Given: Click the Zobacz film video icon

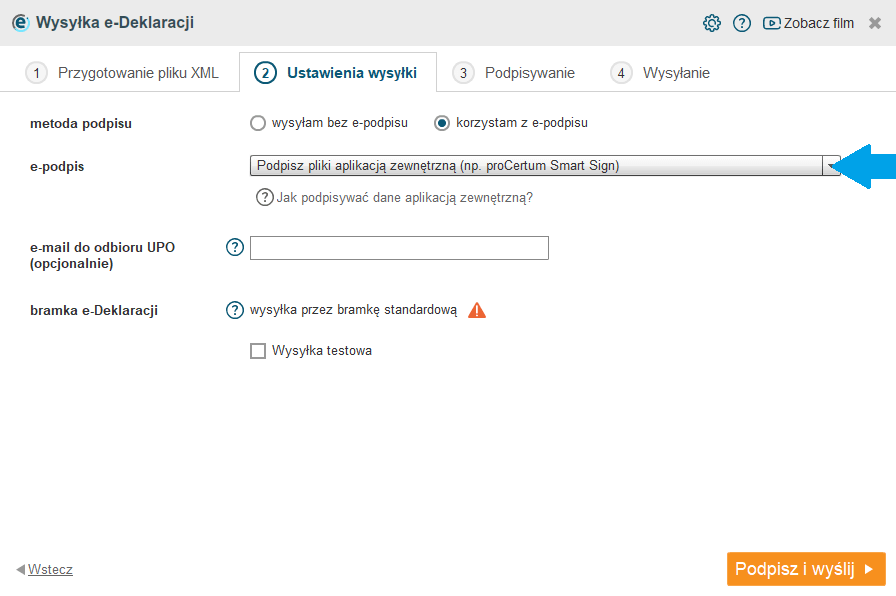Looking at the screenshot, I should point(771,23).
